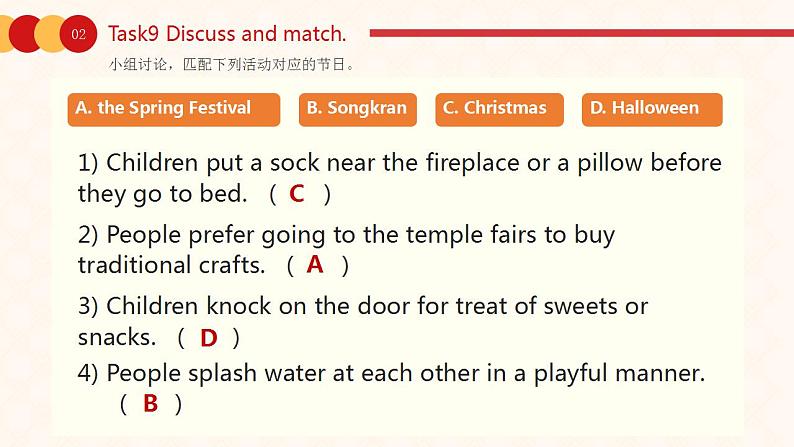Select the "A. the Spring Festival" option
This screenshot has width=794, height=447.
[x=174, y=109]
